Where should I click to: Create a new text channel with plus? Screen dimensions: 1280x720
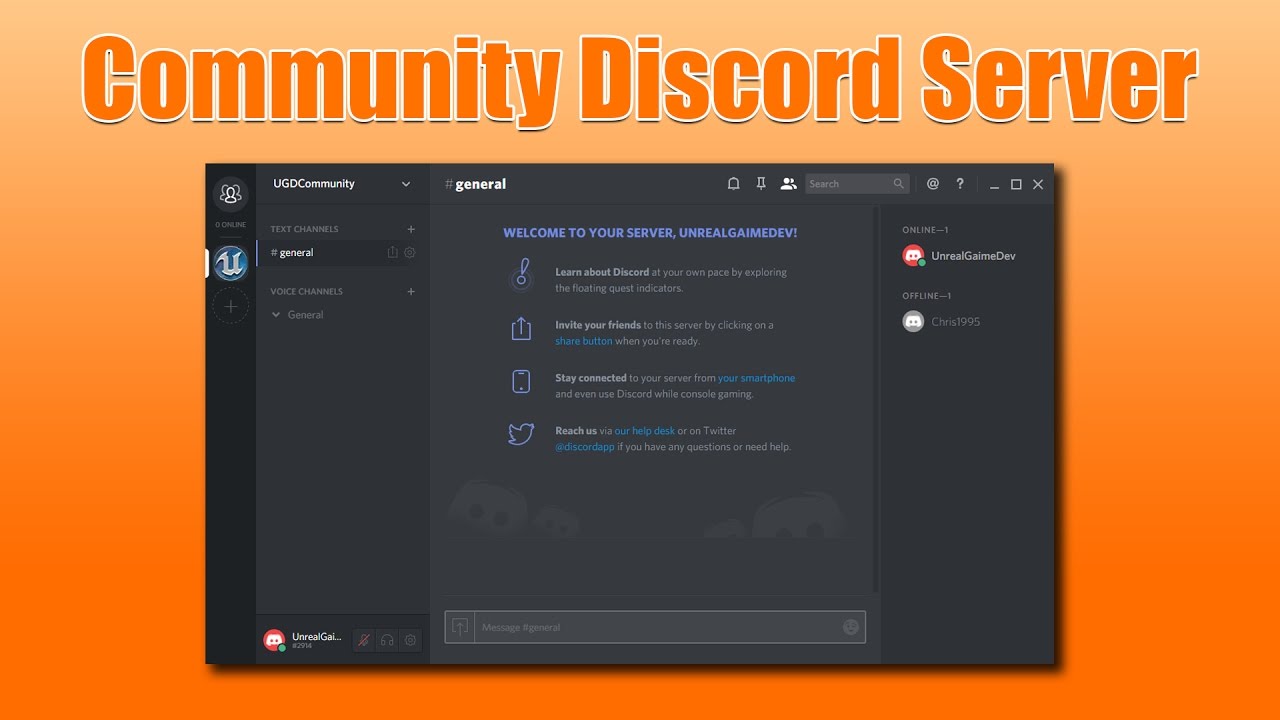click(411, 229)
